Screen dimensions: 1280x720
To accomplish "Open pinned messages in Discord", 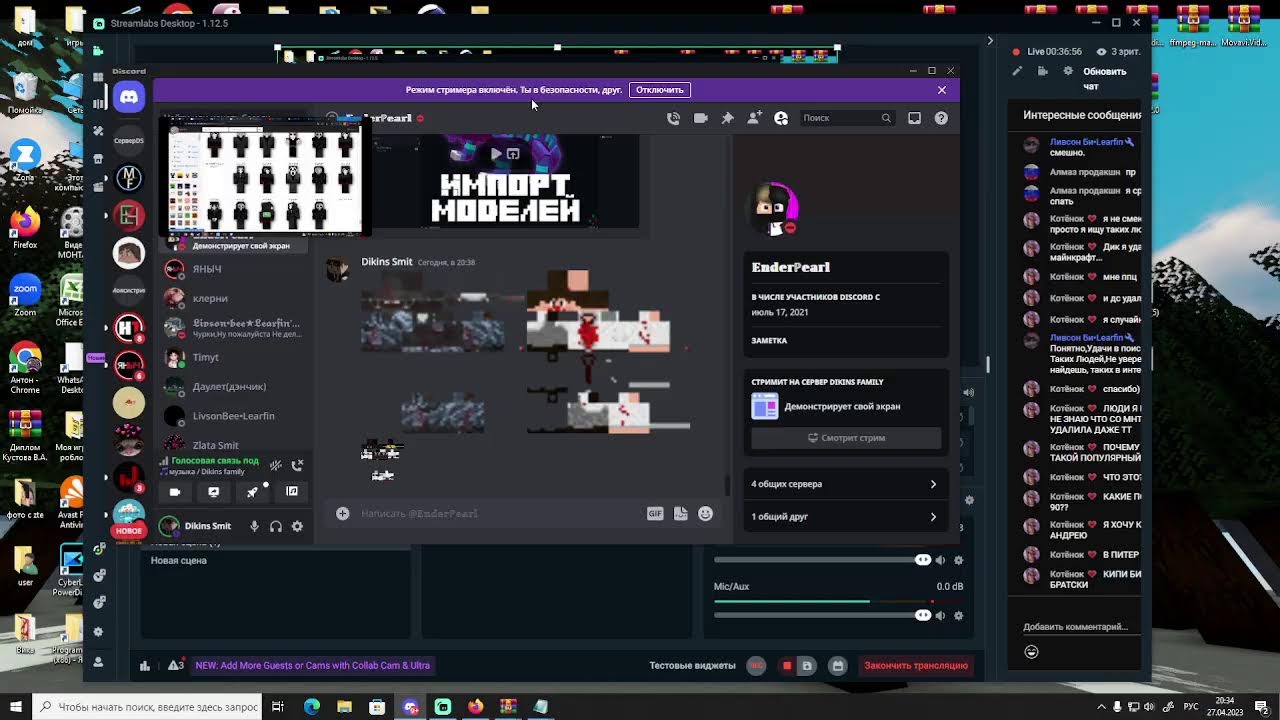I will [x=727, y=118].
